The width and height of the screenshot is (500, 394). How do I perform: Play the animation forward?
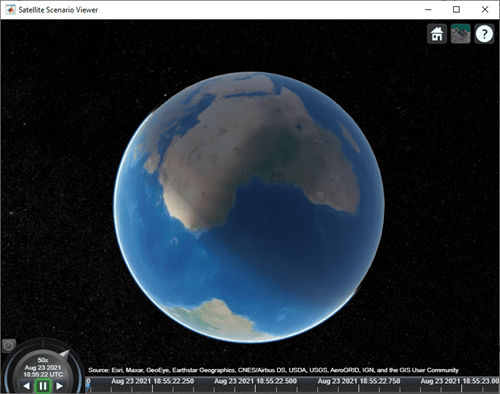click(59, 386)
